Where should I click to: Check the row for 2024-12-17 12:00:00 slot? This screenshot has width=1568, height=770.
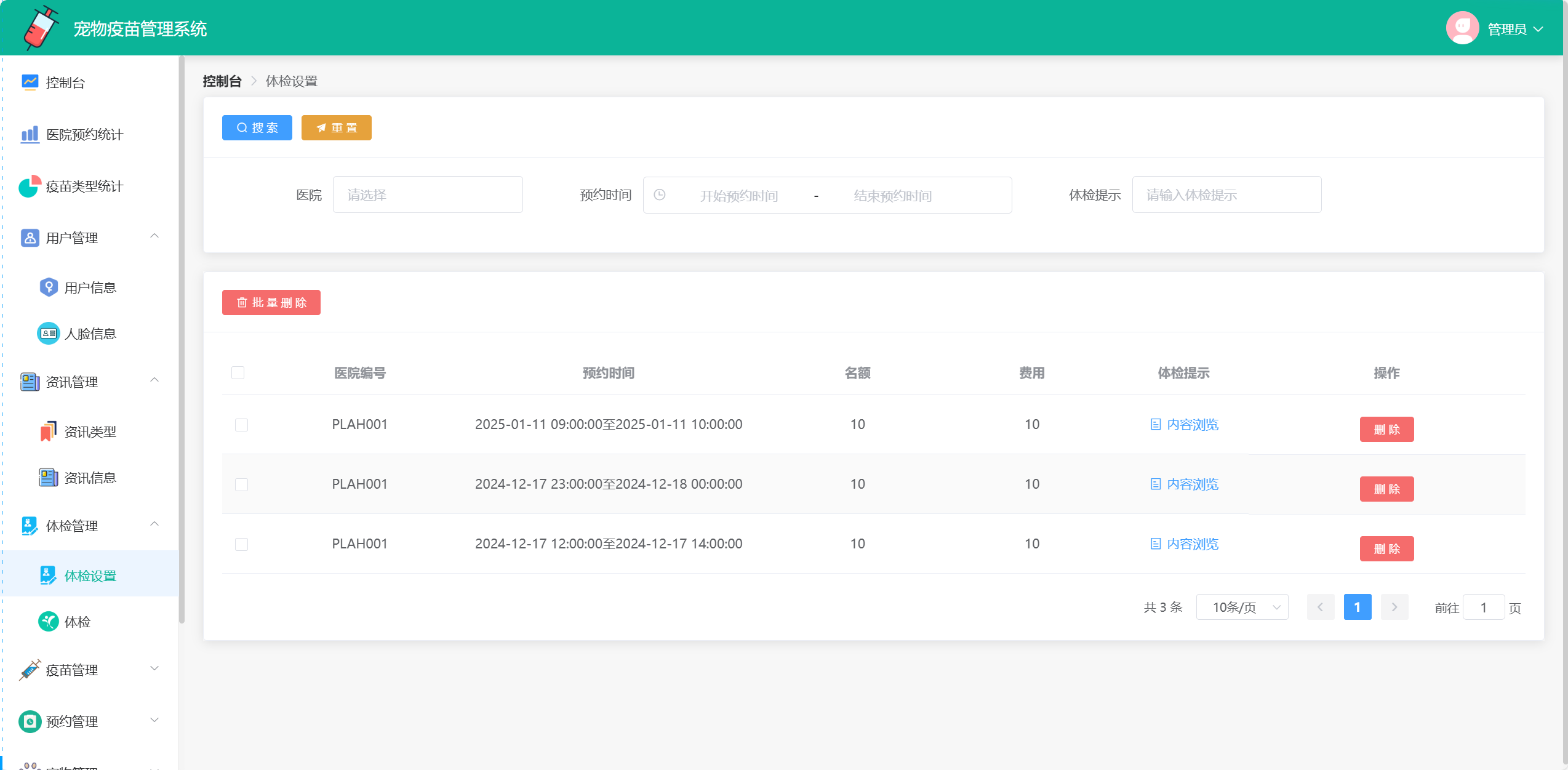[242, 545]
